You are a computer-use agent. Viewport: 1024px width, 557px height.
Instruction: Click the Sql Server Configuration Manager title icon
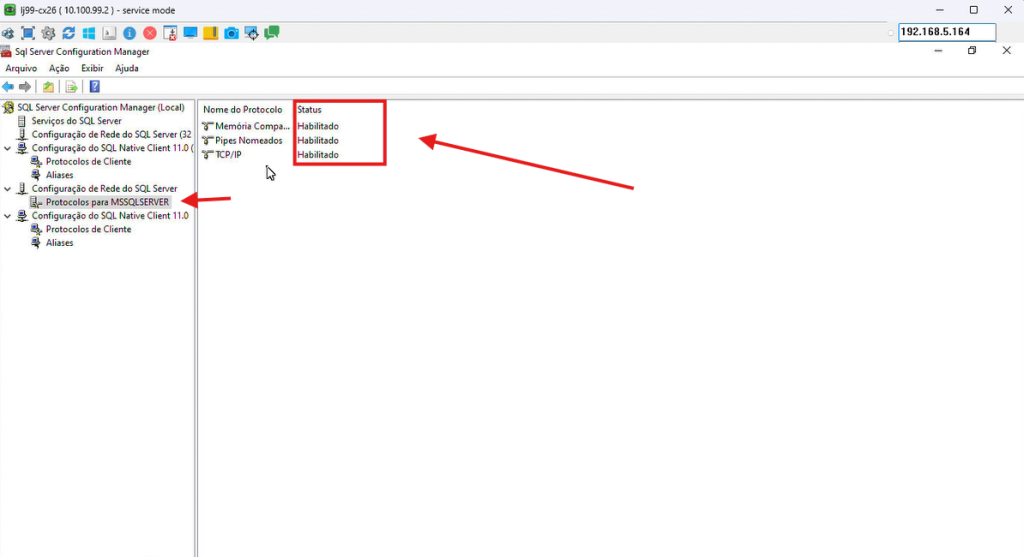click(6, 52)
